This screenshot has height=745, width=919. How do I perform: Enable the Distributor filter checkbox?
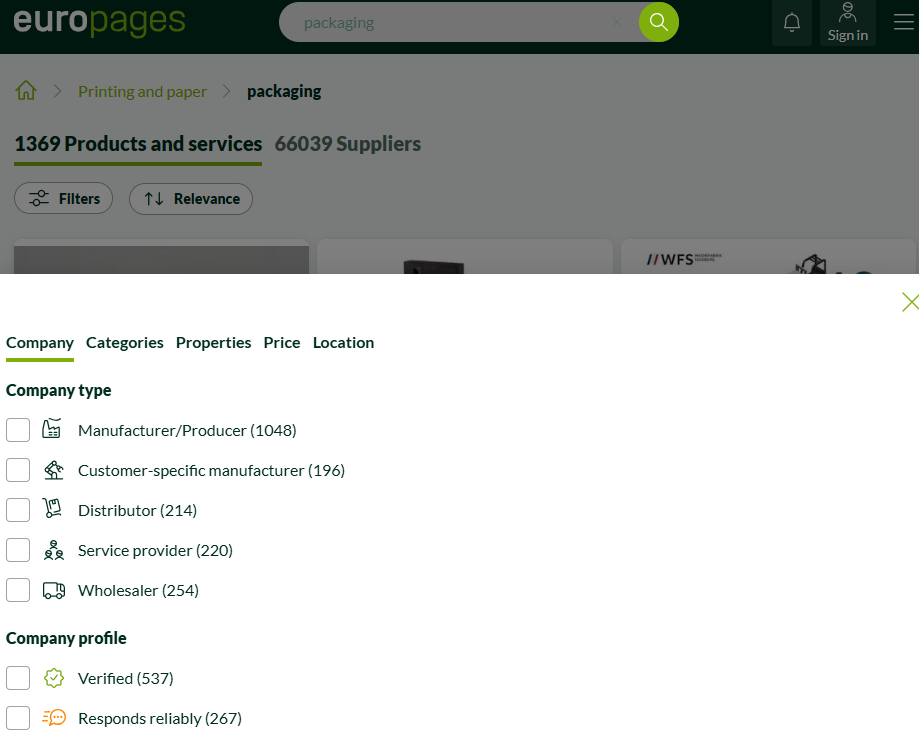[x=18, y=510]
